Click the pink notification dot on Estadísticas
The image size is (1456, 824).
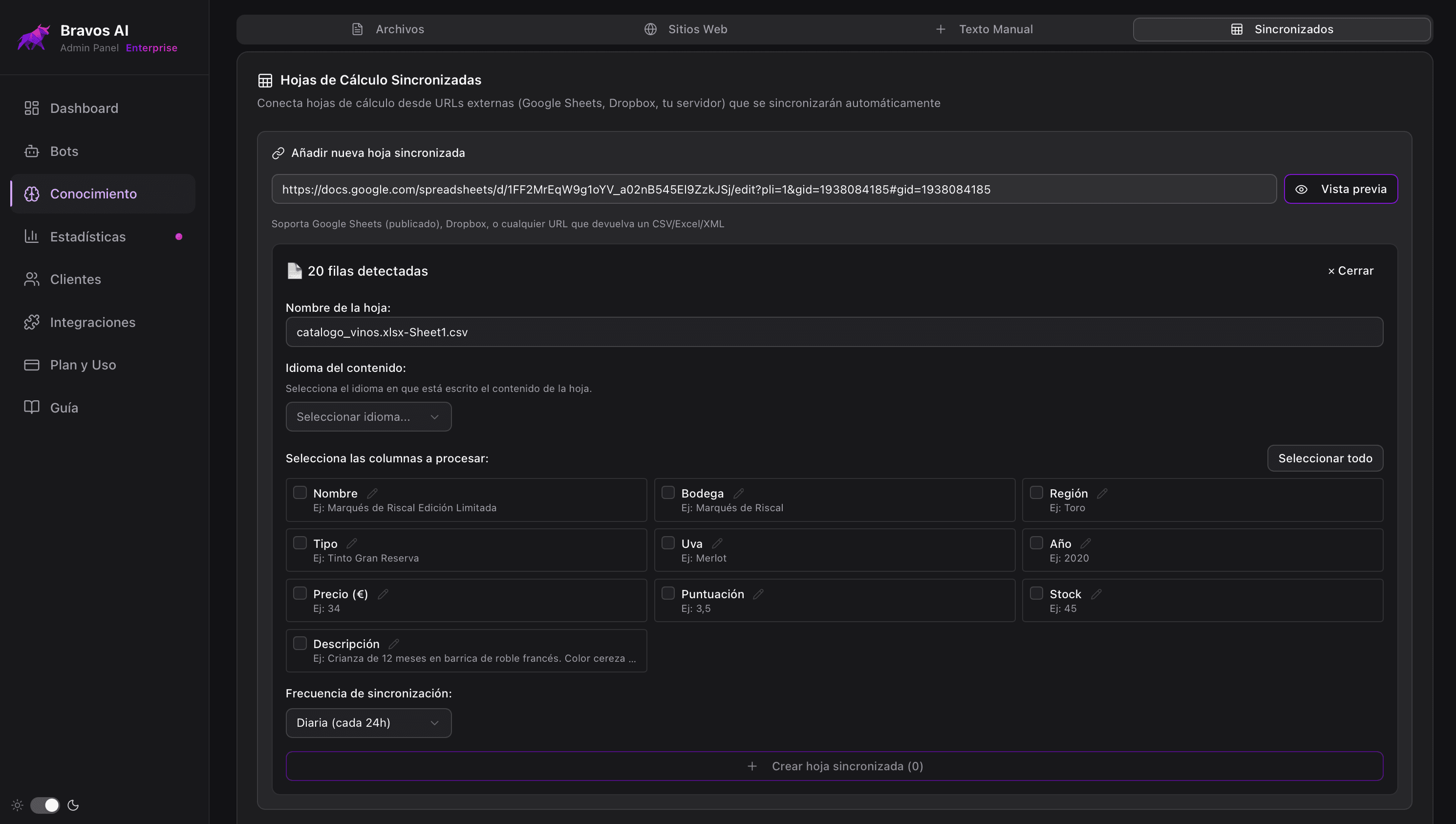[179, 237]
